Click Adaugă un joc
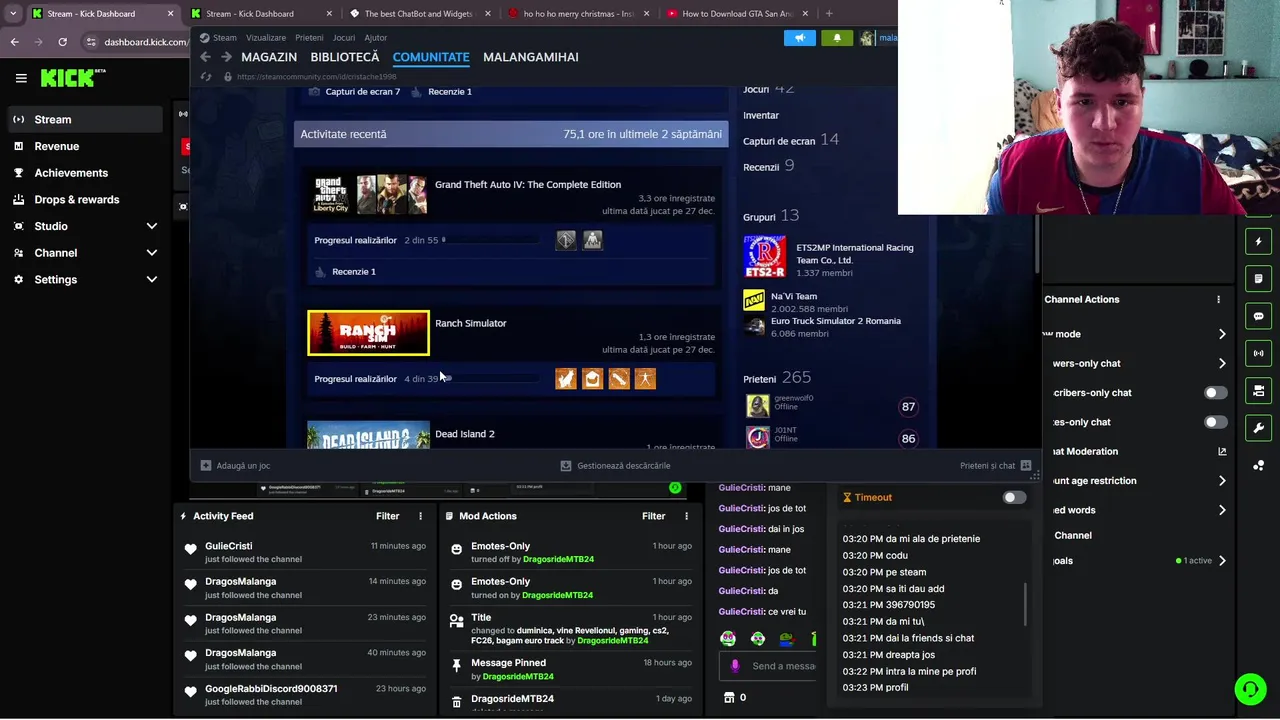 click(235, 465)
